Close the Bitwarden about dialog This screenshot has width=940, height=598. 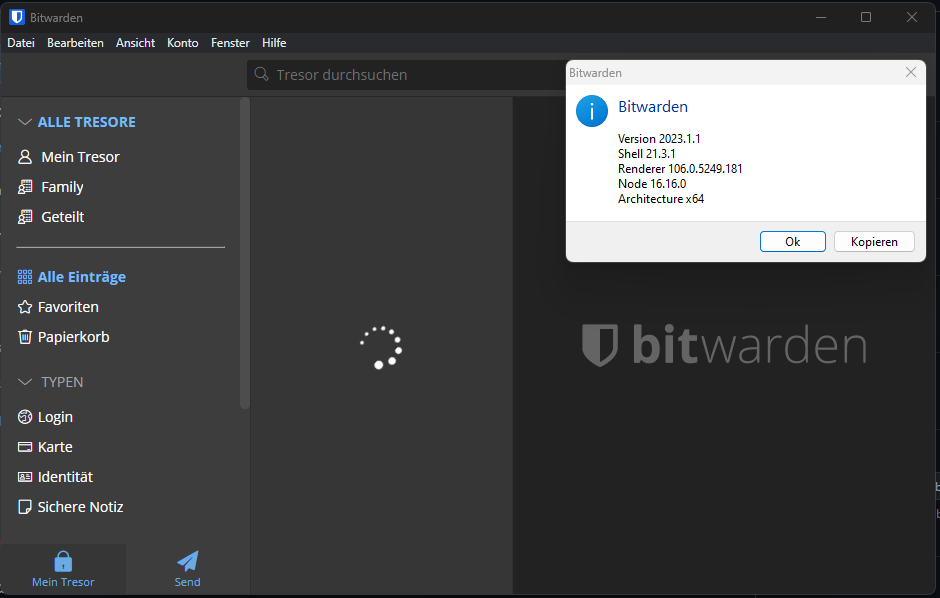911,73
